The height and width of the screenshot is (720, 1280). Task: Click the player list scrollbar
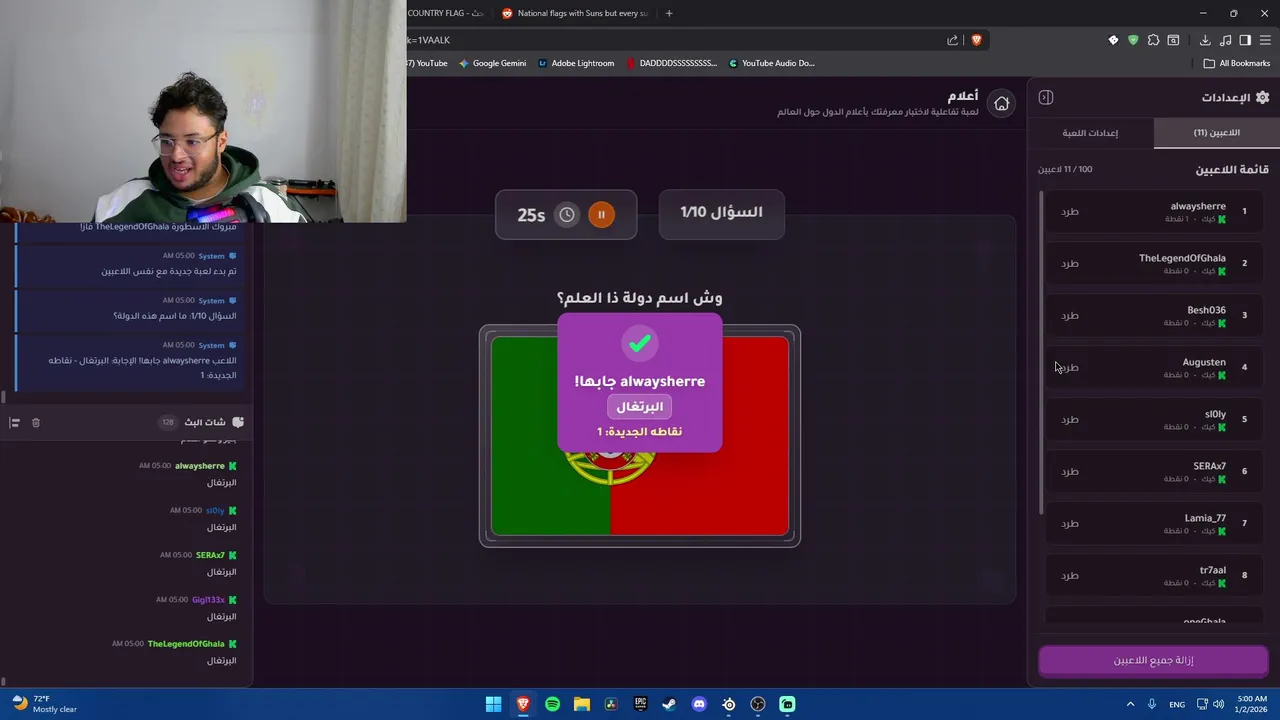coord(1041,353)
